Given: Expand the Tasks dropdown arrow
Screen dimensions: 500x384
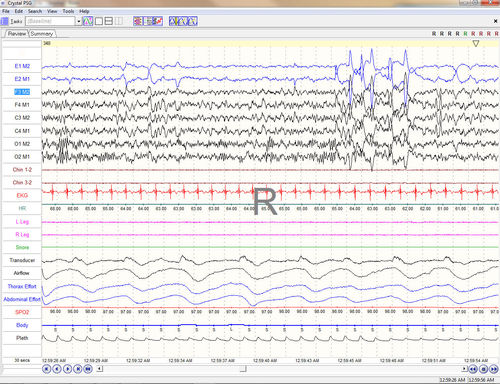Looking at the screenshot, I should [79, 21].
